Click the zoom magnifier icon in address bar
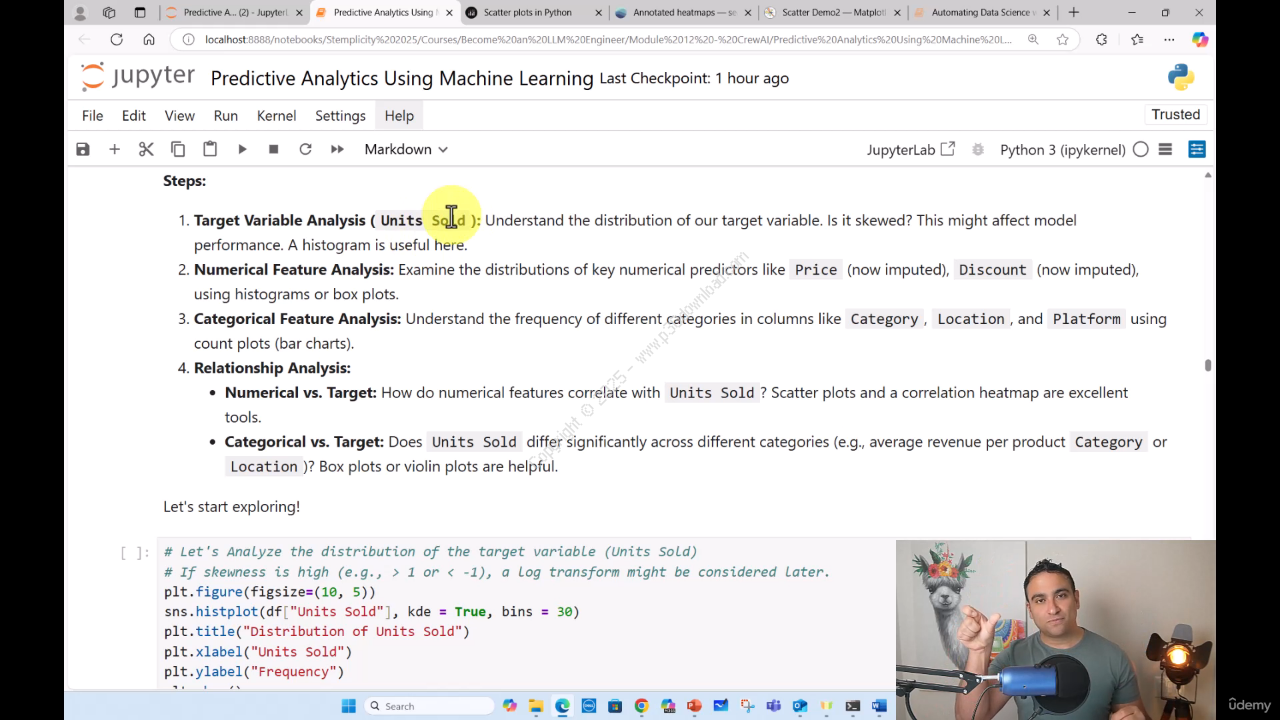The width and height of the screenshot is (1280, 720). click(x=1033, y=39)
